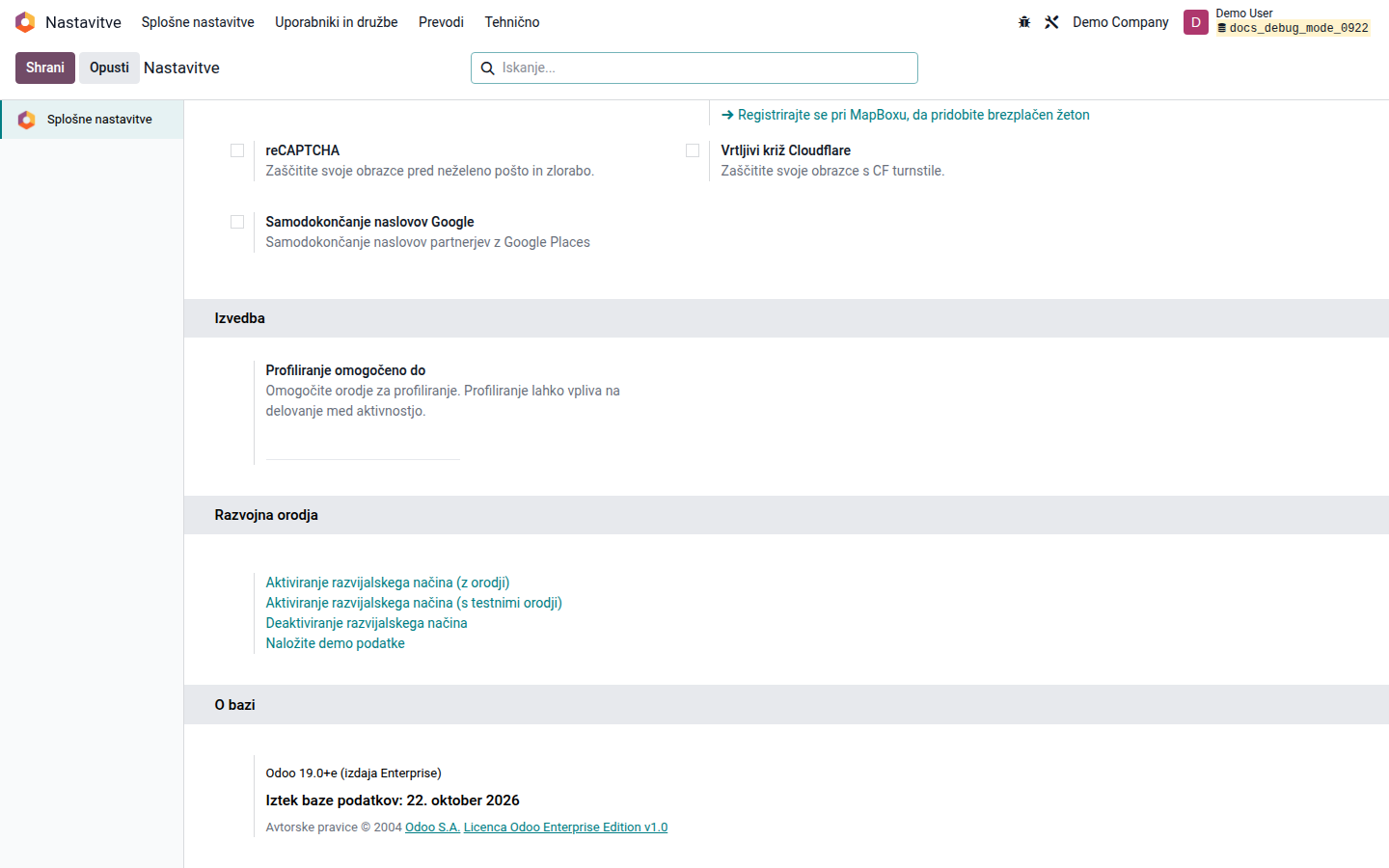
Task: Toggle Vrtljivi križ Cloudflare checkbox
Action: tap(693, 150)
